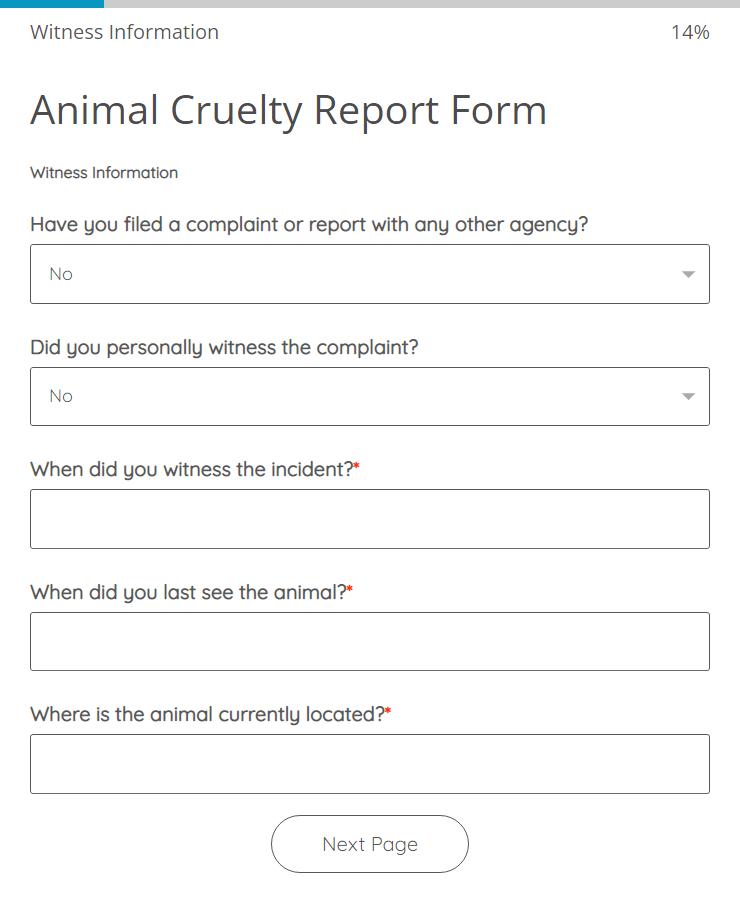Focus the "When did you witness the incident" field

tap(370, 519)
